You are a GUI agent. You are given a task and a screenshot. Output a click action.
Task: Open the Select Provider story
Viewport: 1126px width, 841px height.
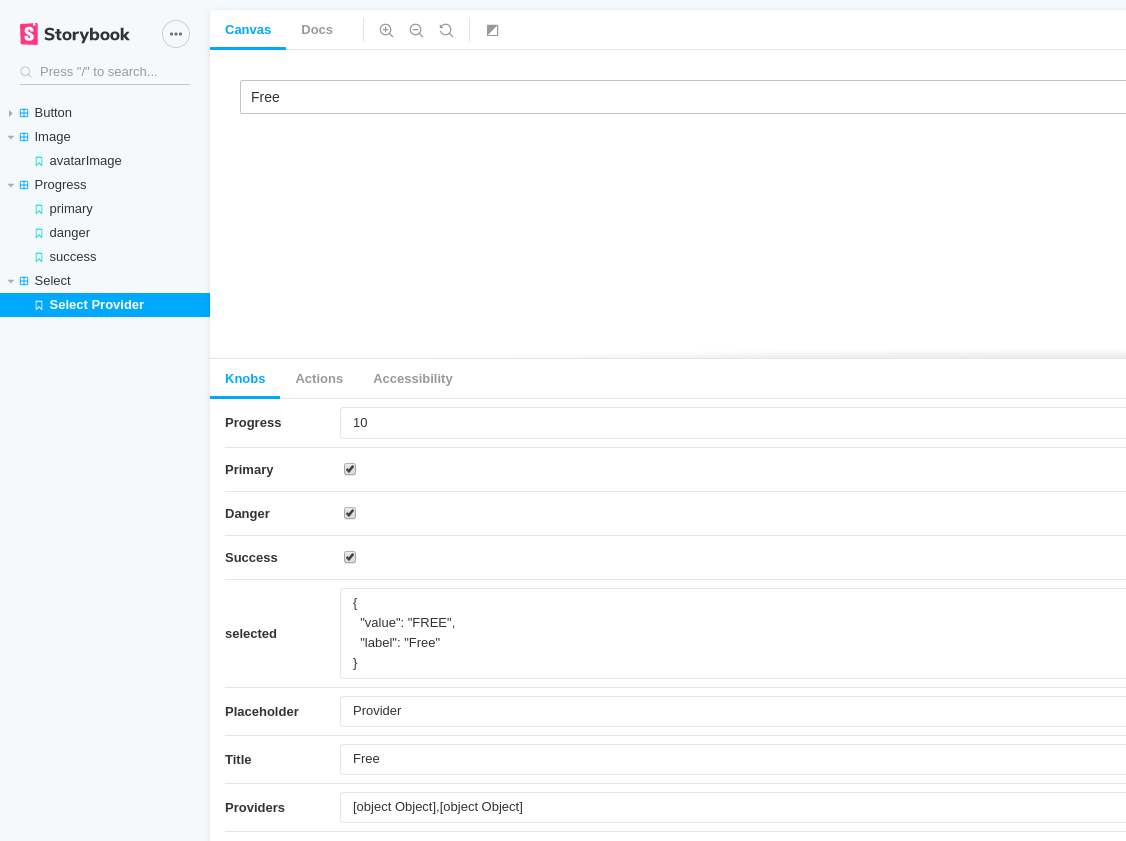tap(96, 305)
